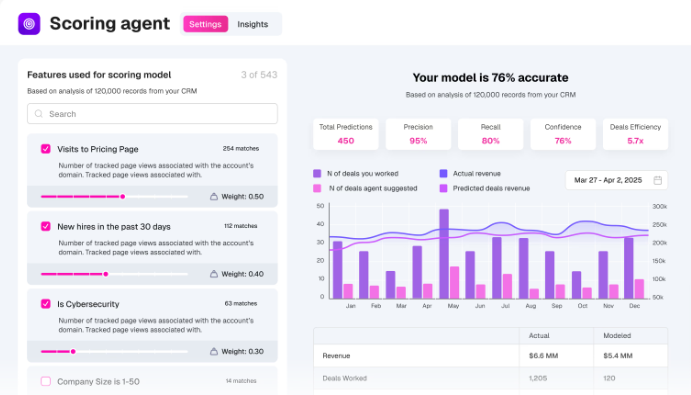Click the '112 matches' label
The width and height of the screenshot is (691, 395).
(x=241, y=226)
